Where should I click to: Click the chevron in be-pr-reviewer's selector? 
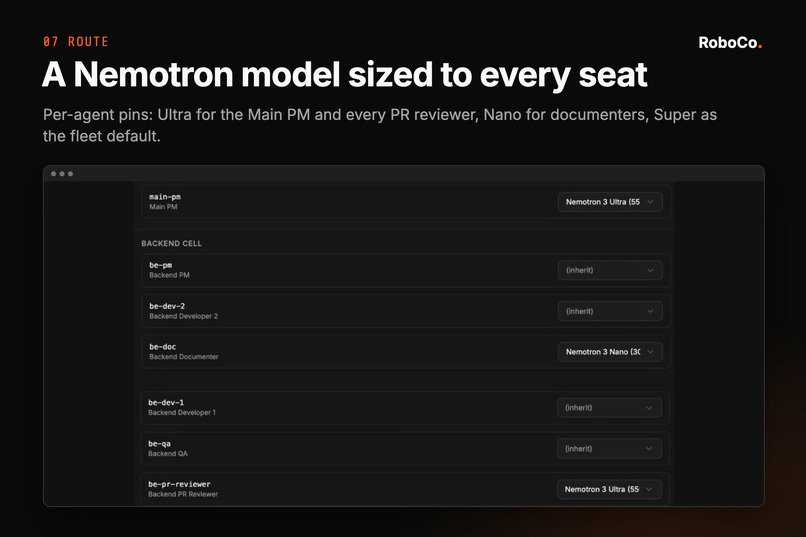[649, 489]
